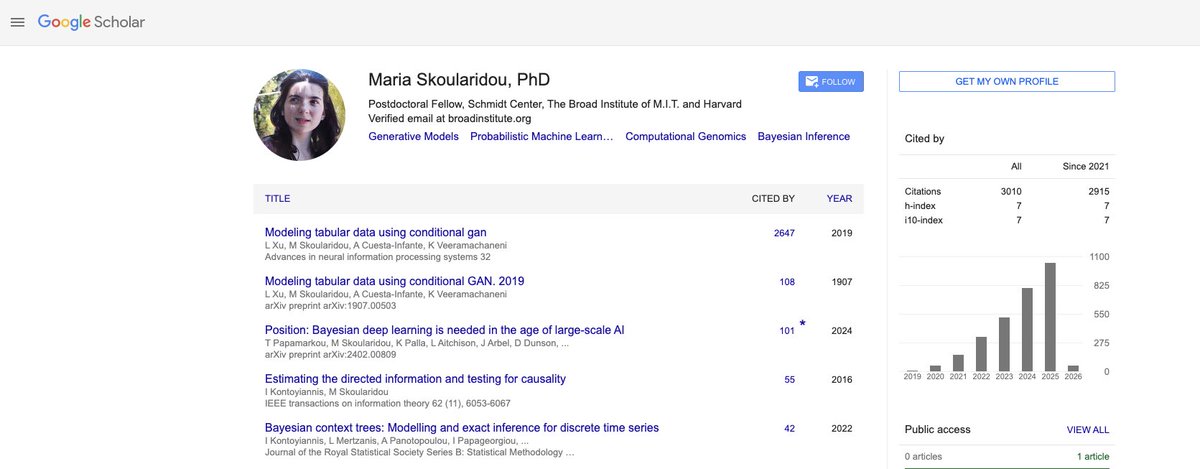Click the Google Scholar logo
This screenshot has height=469, width=1200.
click(92, 22)
